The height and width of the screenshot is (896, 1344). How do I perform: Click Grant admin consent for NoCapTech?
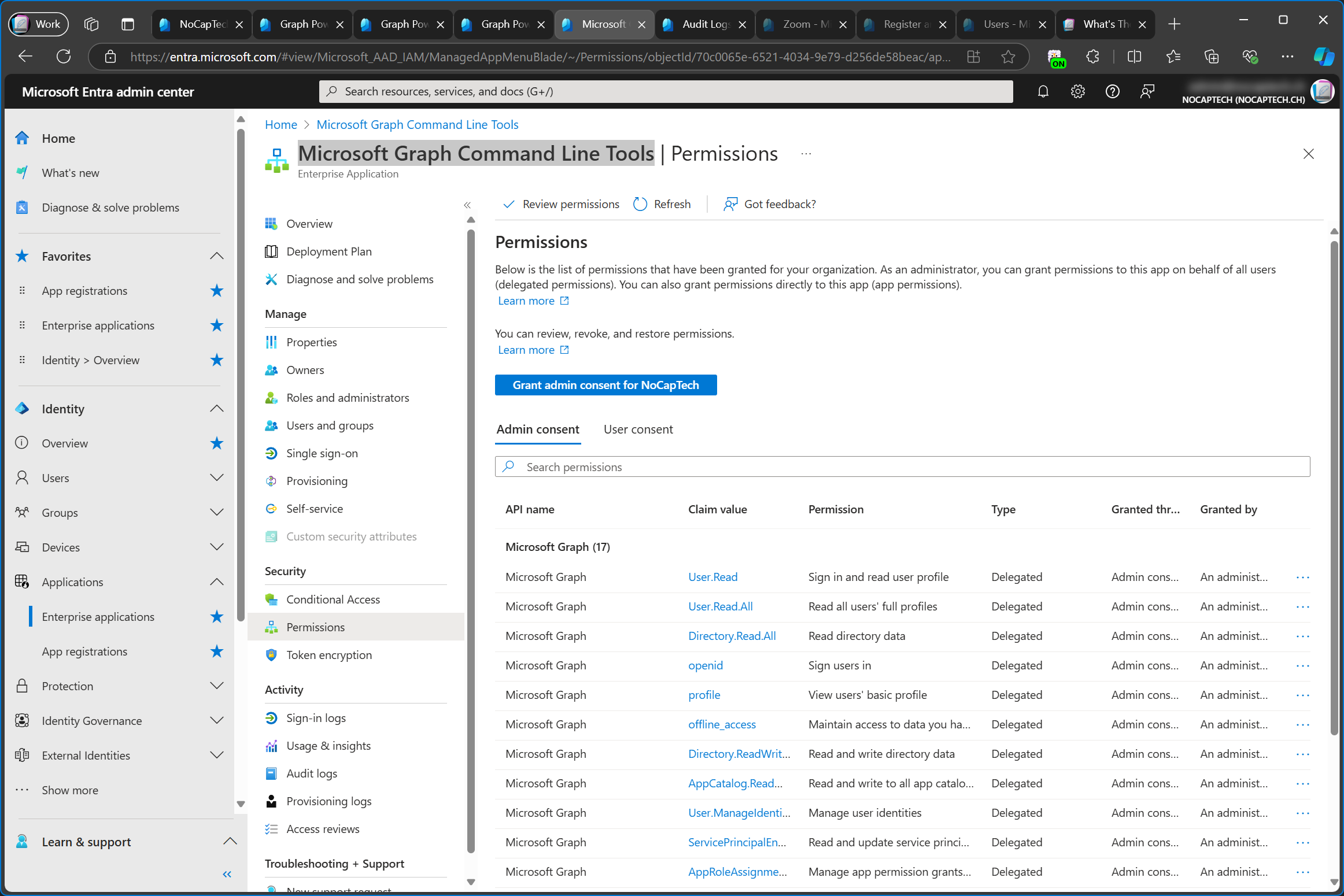point(605,385)
